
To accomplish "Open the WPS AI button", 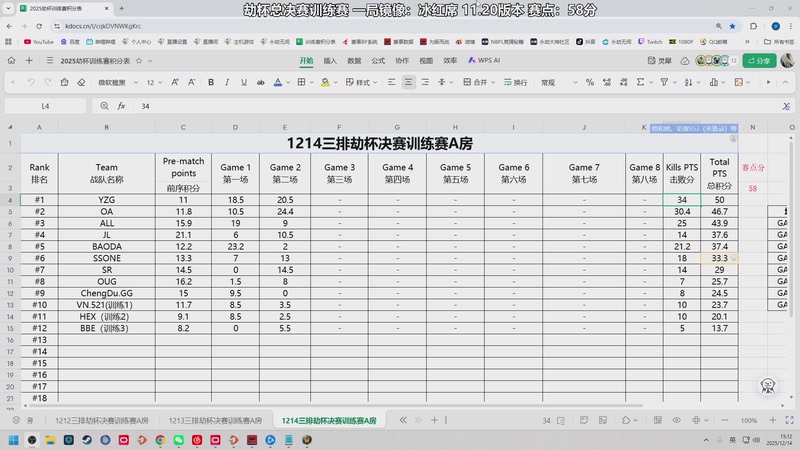I will (x=484, y=60).
